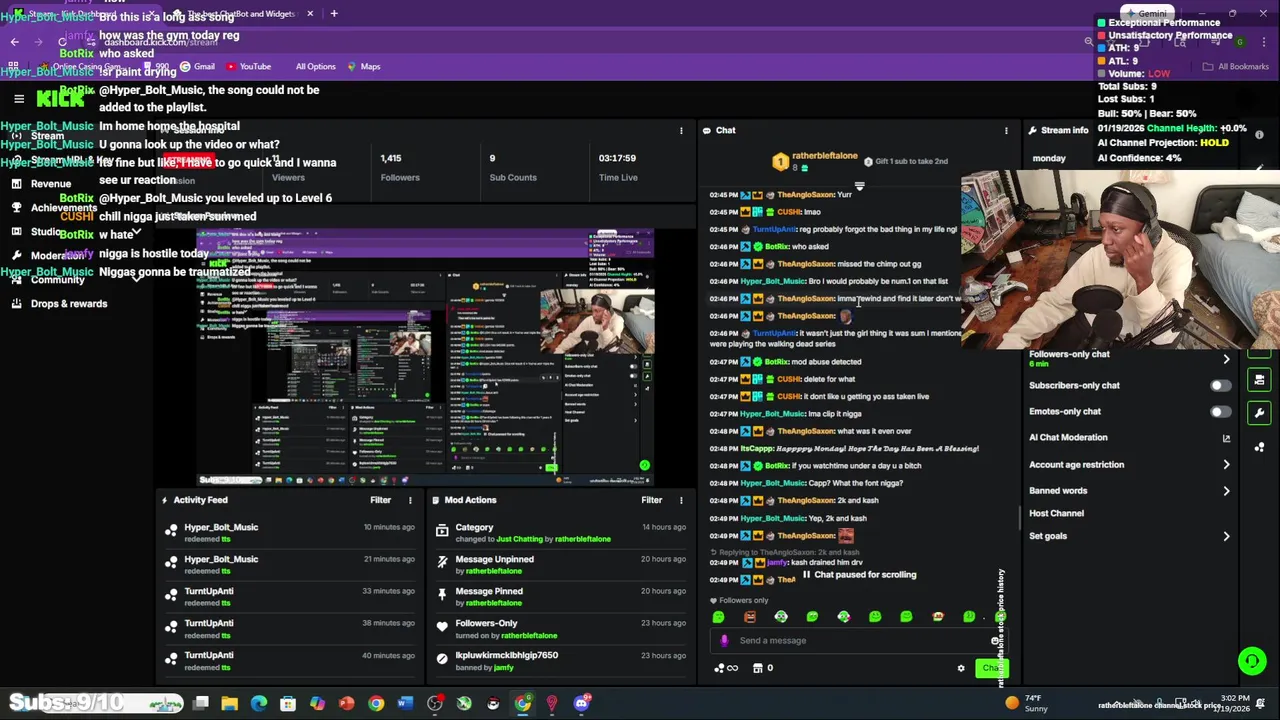Open Mod Actions Filter dropdown
This screenshot has height=720, width=1280.
tap(651, 500)
